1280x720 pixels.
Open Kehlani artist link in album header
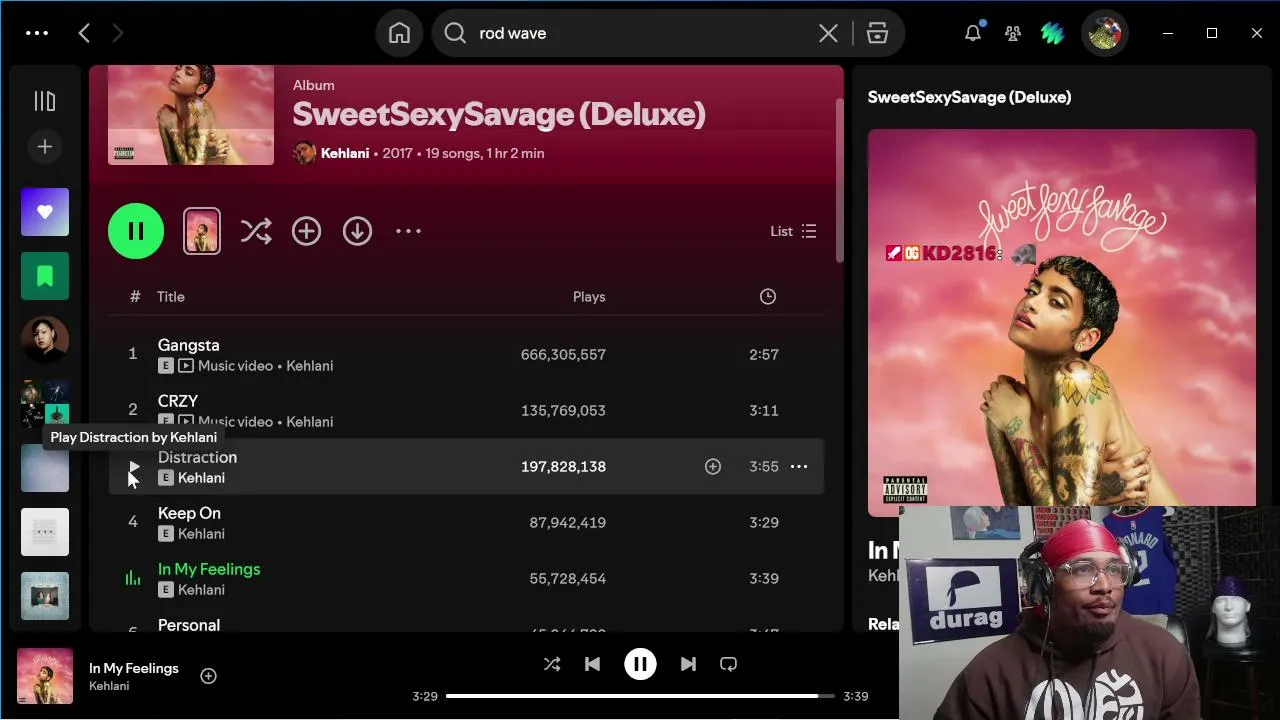pos(345,153)
